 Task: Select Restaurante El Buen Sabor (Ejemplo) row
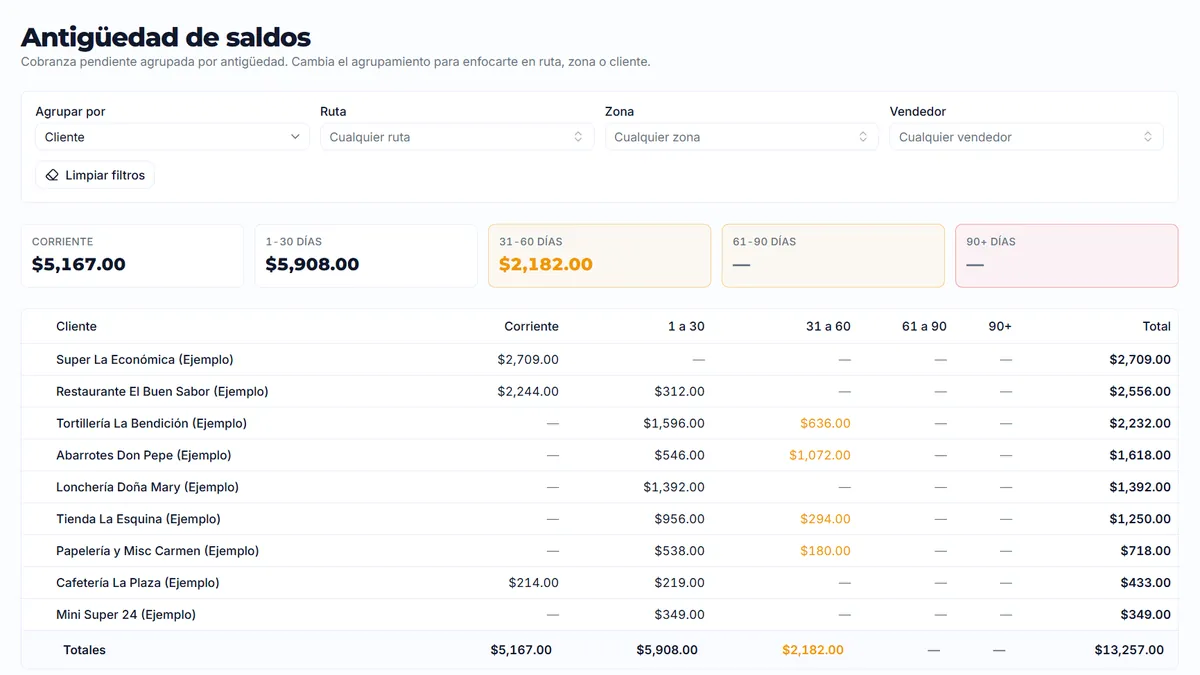(x=600, y=392)
